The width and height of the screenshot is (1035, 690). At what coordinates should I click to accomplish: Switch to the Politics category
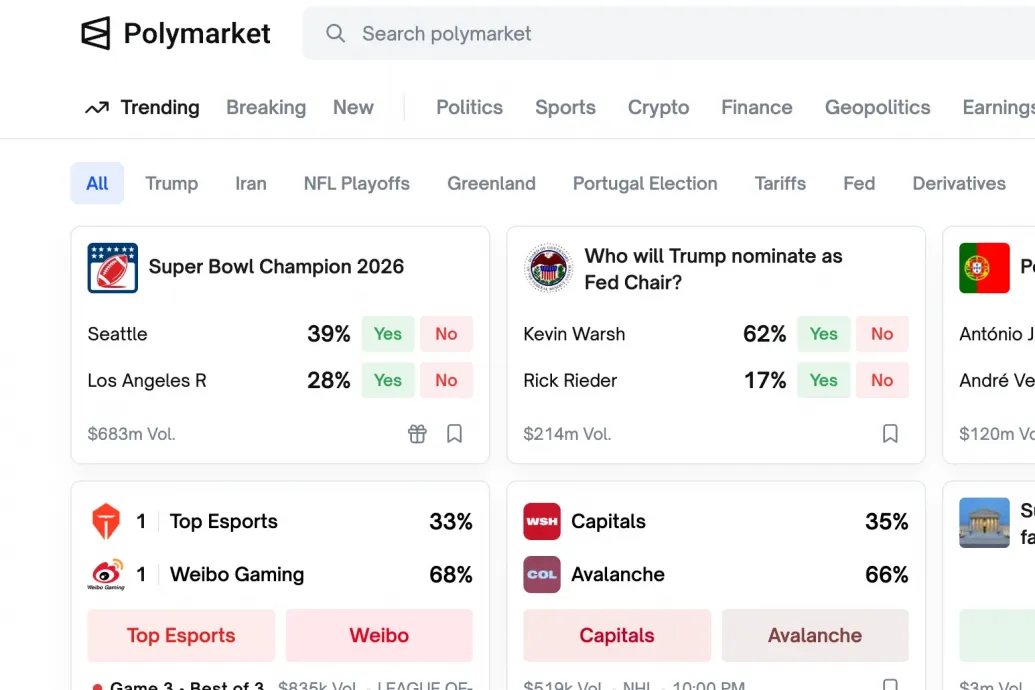[x=469, y=107]
